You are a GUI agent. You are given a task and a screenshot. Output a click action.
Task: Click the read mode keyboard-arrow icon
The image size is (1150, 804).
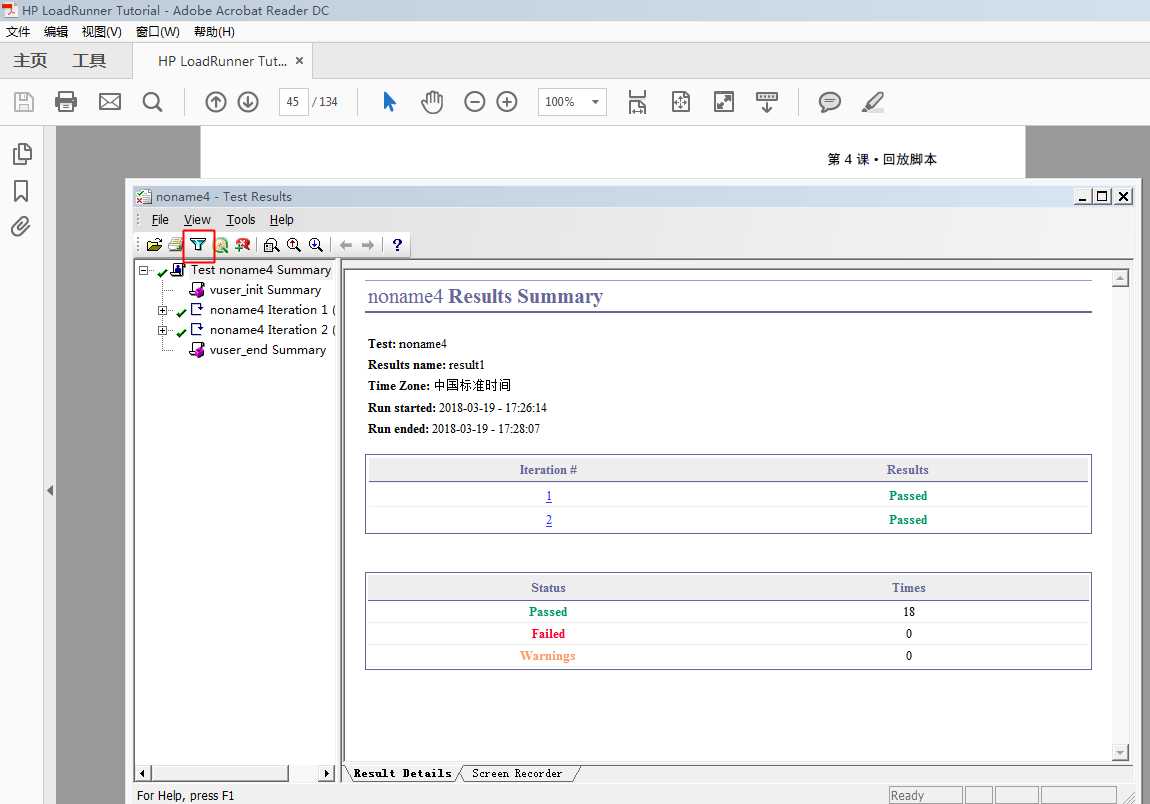pos(766,101)
